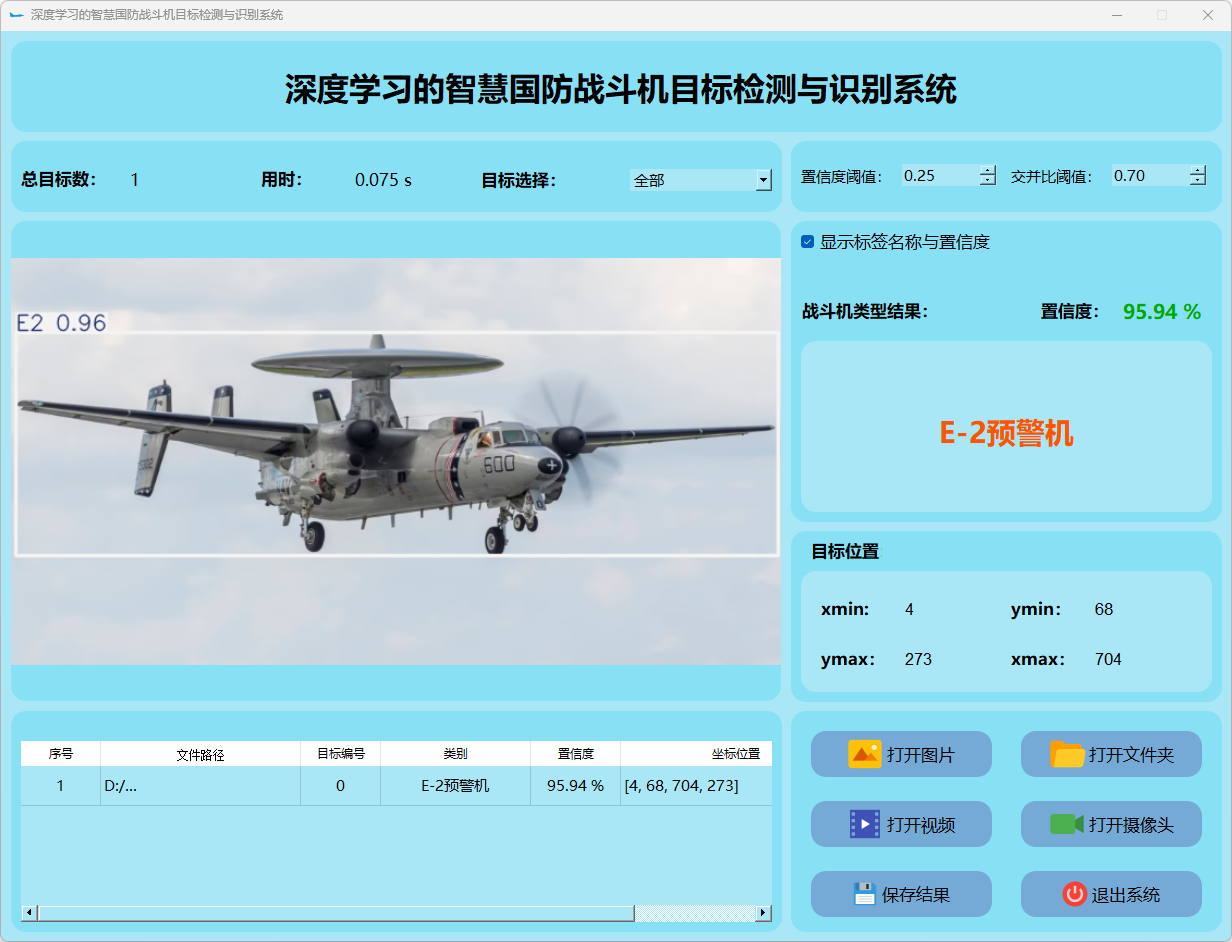Click the 置信度 table column header
Screen dimensions: 1232x942
[575, 754]
